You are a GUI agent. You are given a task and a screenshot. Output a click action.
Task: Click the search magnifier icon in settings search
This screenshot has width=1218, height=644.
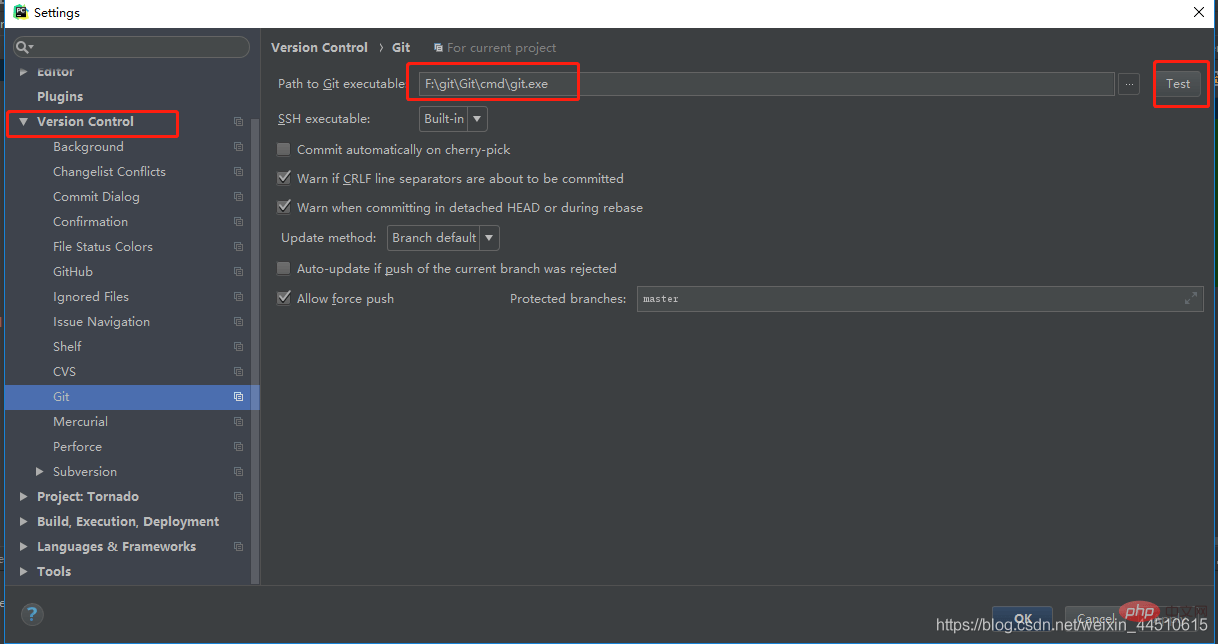click(x=24, y=47)
